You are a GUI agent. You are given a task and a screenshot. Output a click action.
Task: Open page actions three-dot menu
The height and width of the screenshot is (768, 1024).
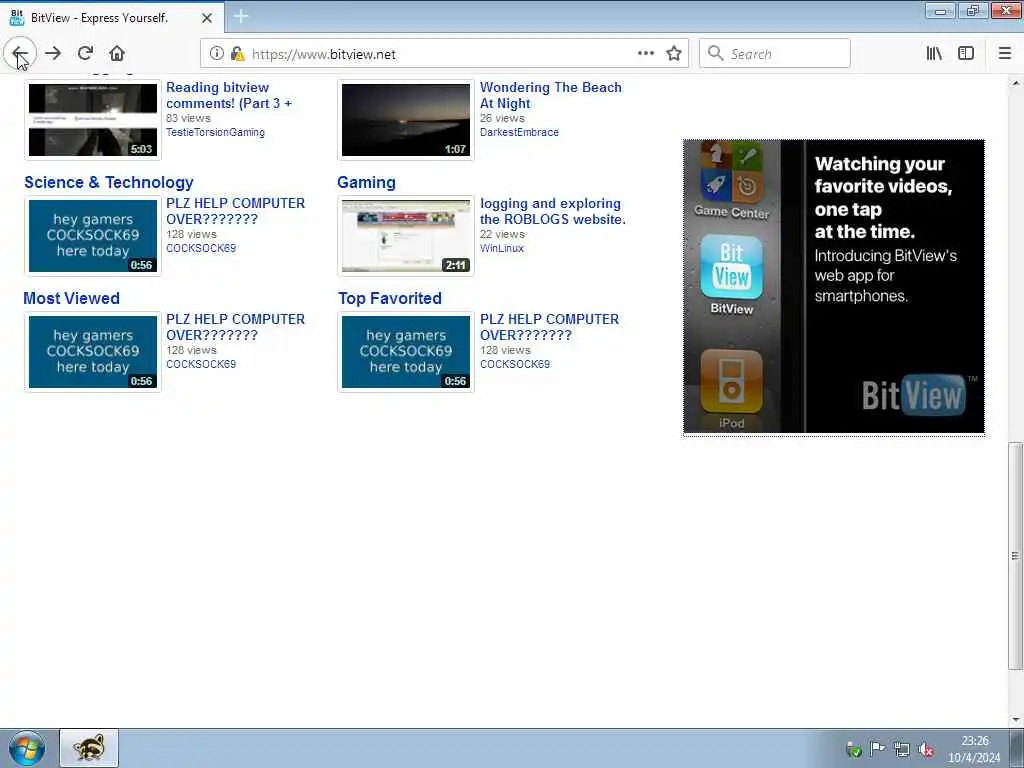pyautogui.click(x=645, y=54)
